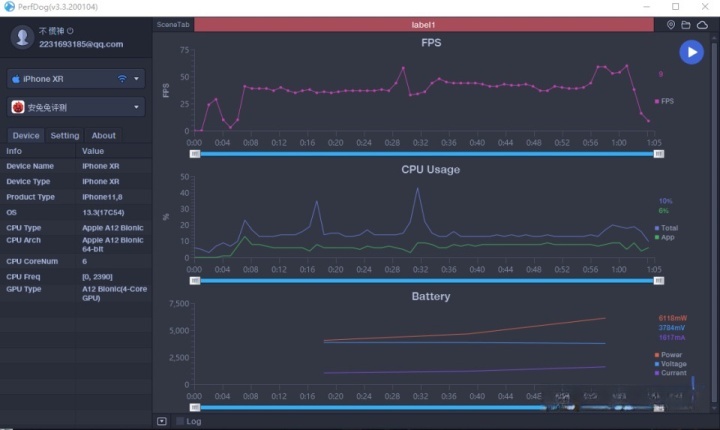
Task: Click the 1617mA current reading
Action: click(672, 337)
